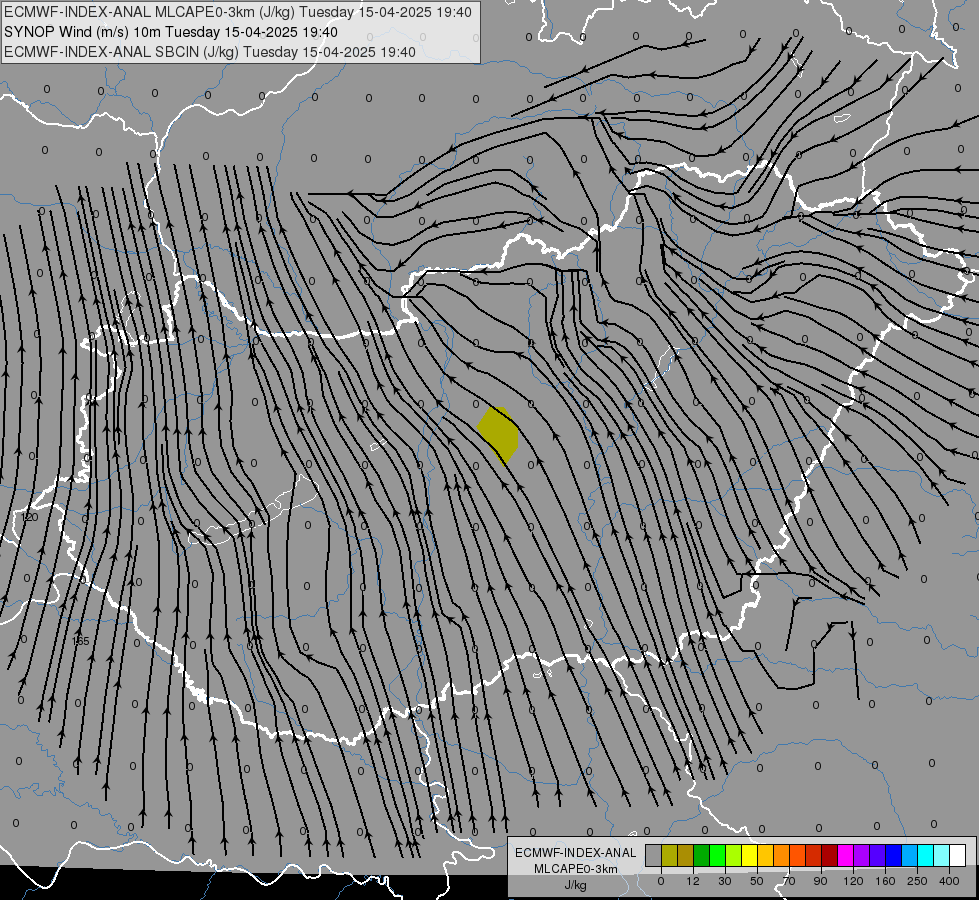979x900 pixels.
Task: Click the dark gold legend swatch
Action: (686, 855)
